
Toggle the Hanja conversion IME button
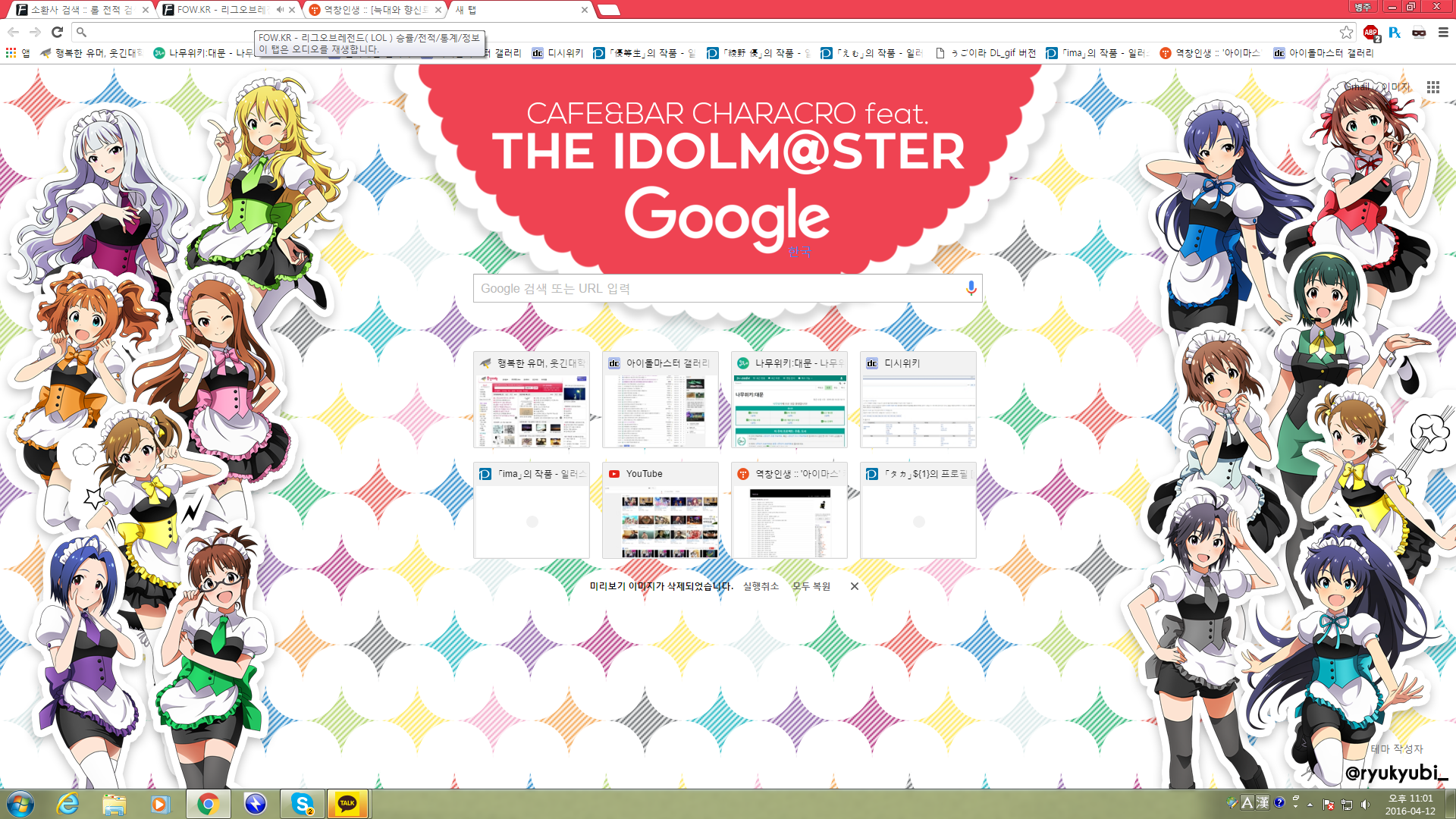tap(1263, 802)
